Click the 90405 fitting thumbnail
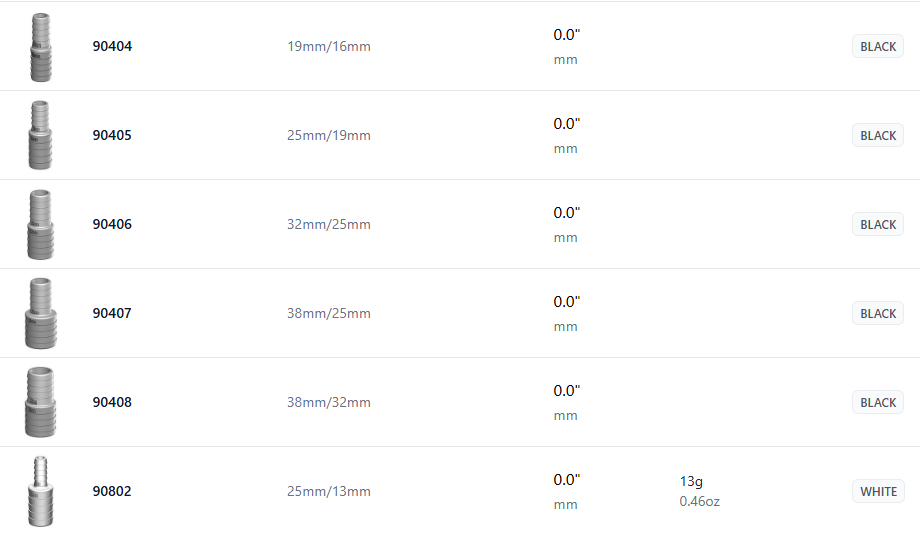Screen dimensions: 920x542 point(40,135)
